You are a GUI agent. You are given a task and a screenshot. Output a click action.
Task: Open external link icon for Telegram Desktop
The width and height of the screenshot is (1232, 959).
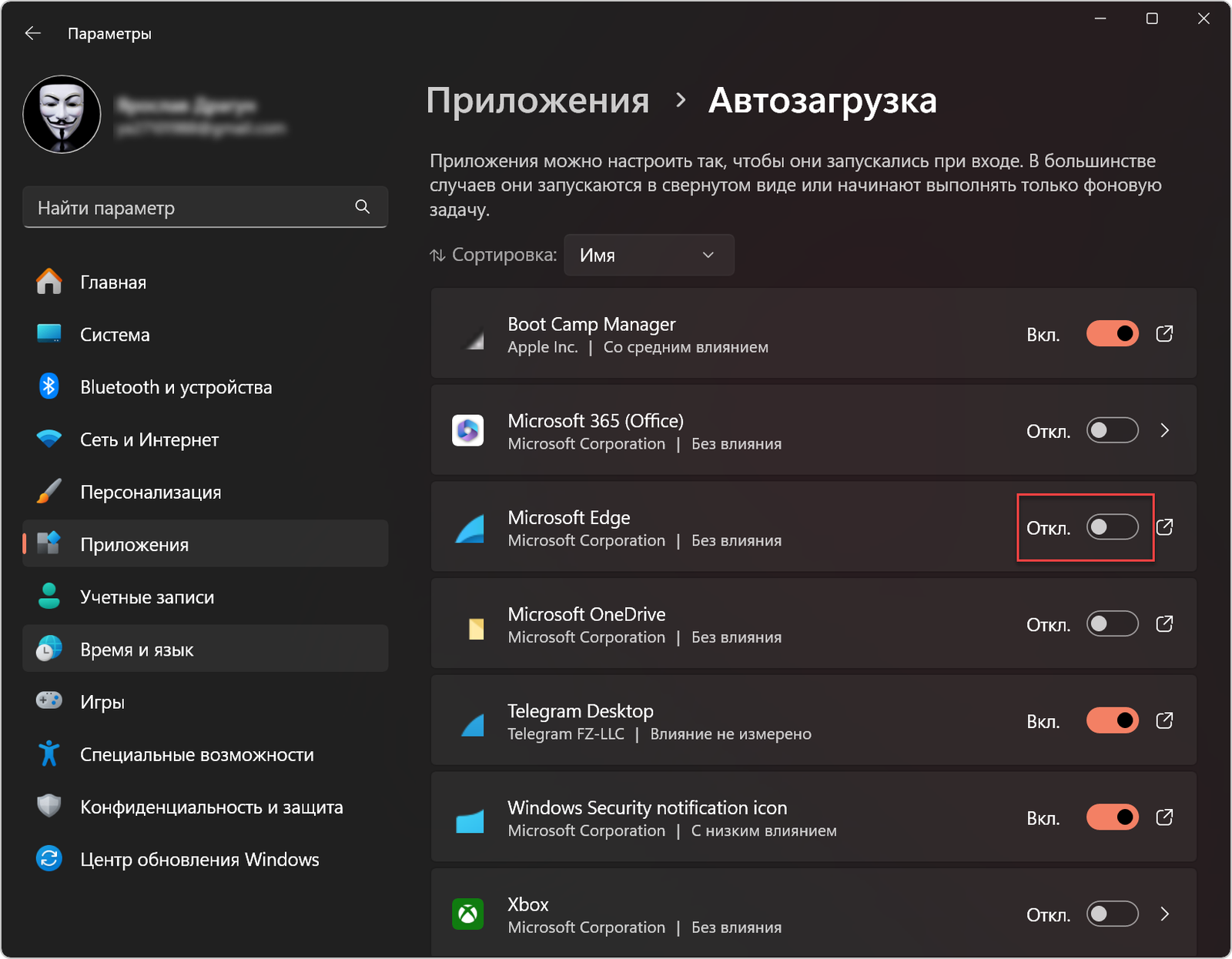click(x=1164, y=721)
